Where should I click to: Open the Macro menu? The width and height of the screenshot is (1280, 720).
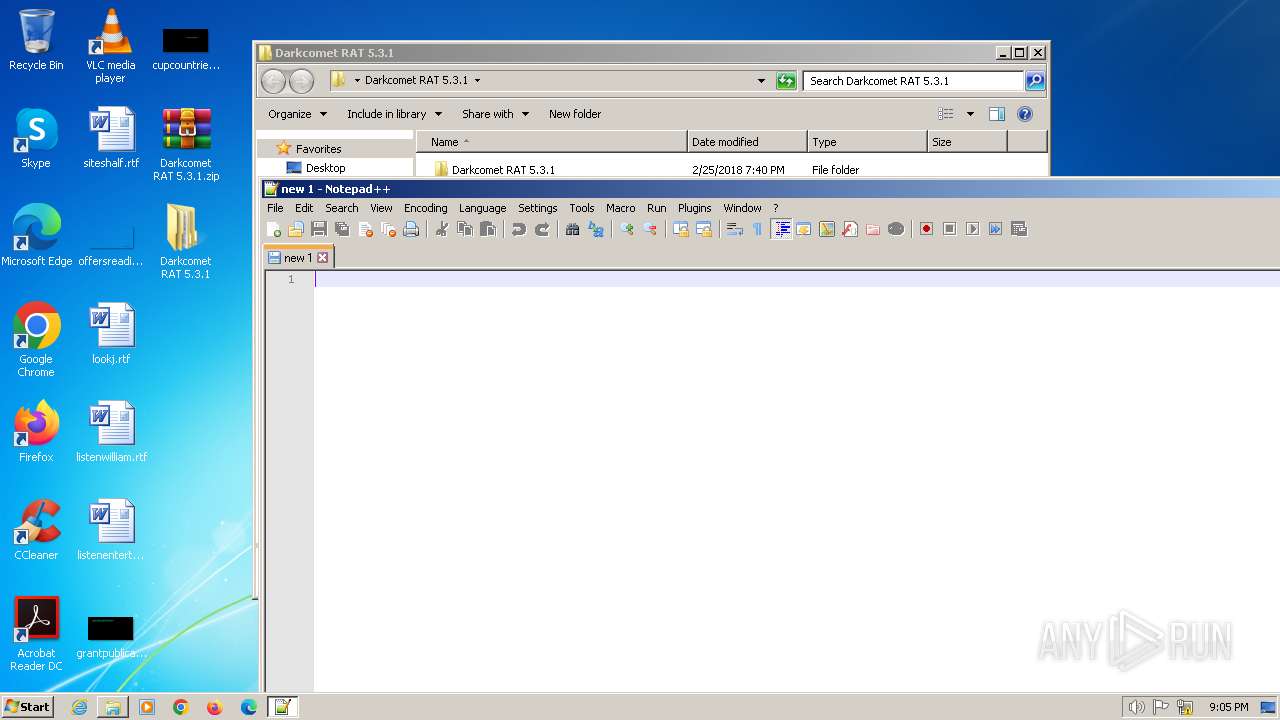click(x=620, y=208)
